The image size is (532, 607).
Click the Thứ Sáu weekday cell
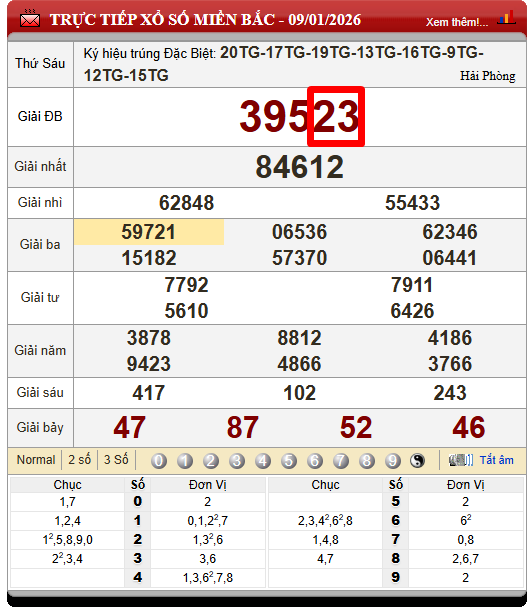40,63
